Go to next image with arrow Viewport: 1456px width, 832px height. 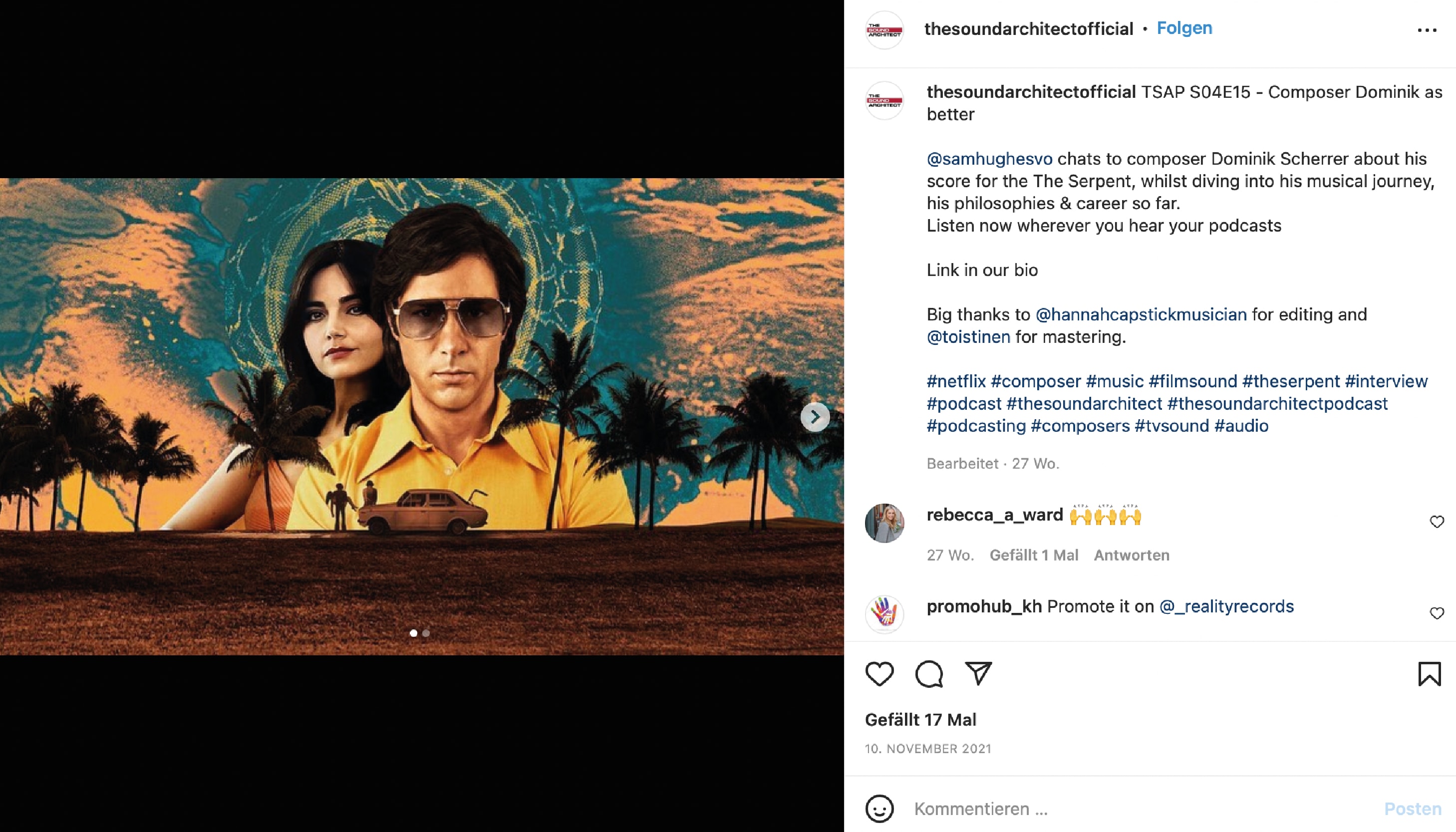[x=815, y=417]
